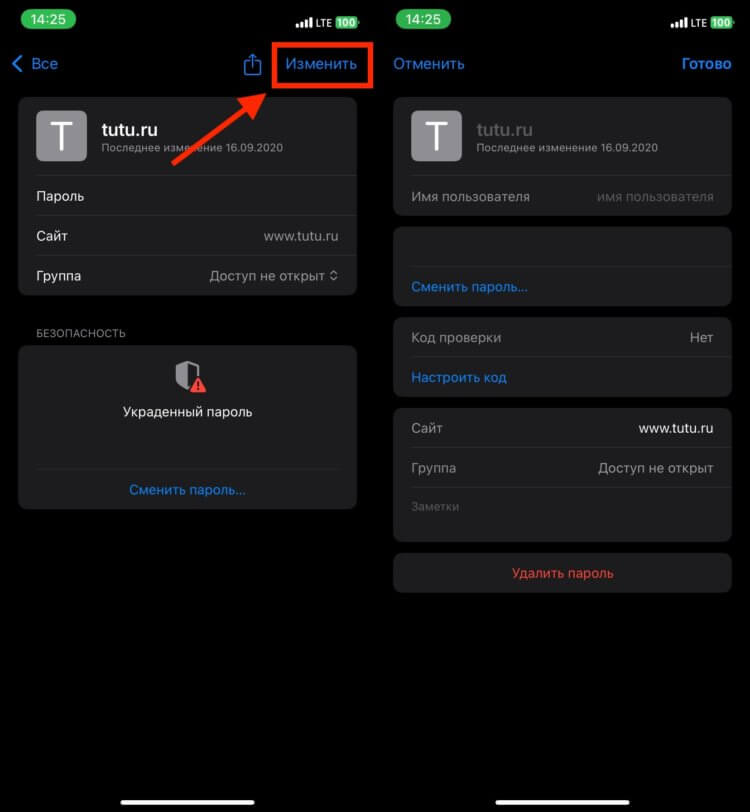
Task: Tap the stolen password shield warning icon
Action: tap(190, 376)
